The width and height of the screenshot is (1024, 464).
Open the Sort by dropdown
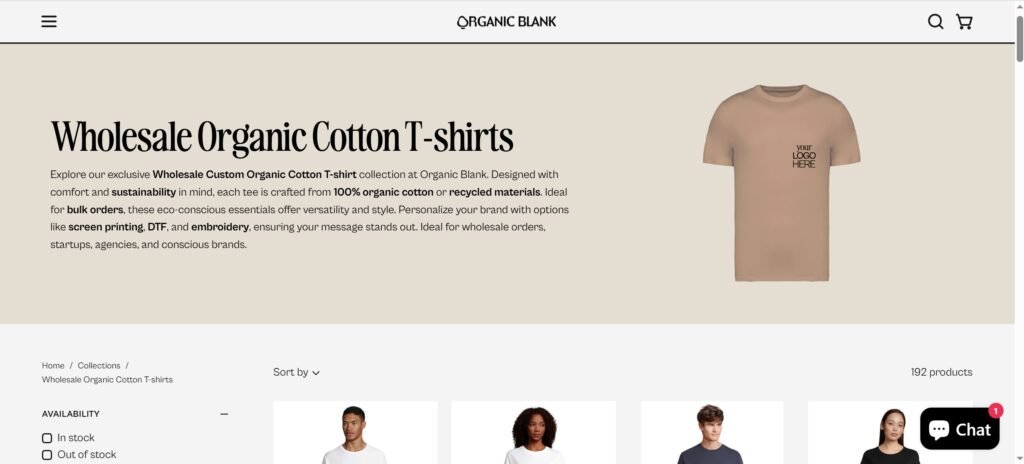click(x=296, y=373)
